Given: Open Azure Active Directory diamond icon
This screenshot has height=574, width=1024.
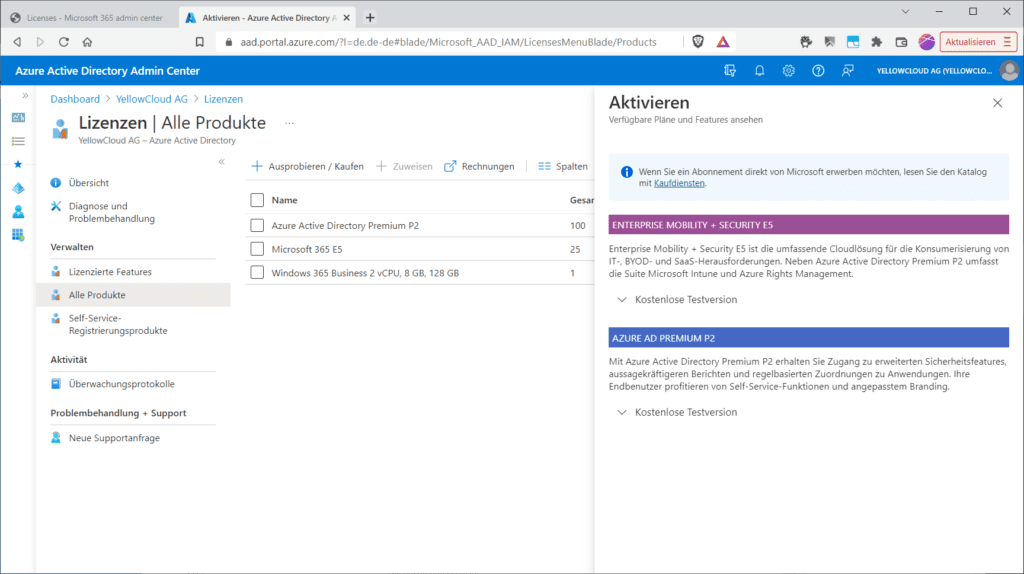Looking at the screenshot, I should coord(18,188).
